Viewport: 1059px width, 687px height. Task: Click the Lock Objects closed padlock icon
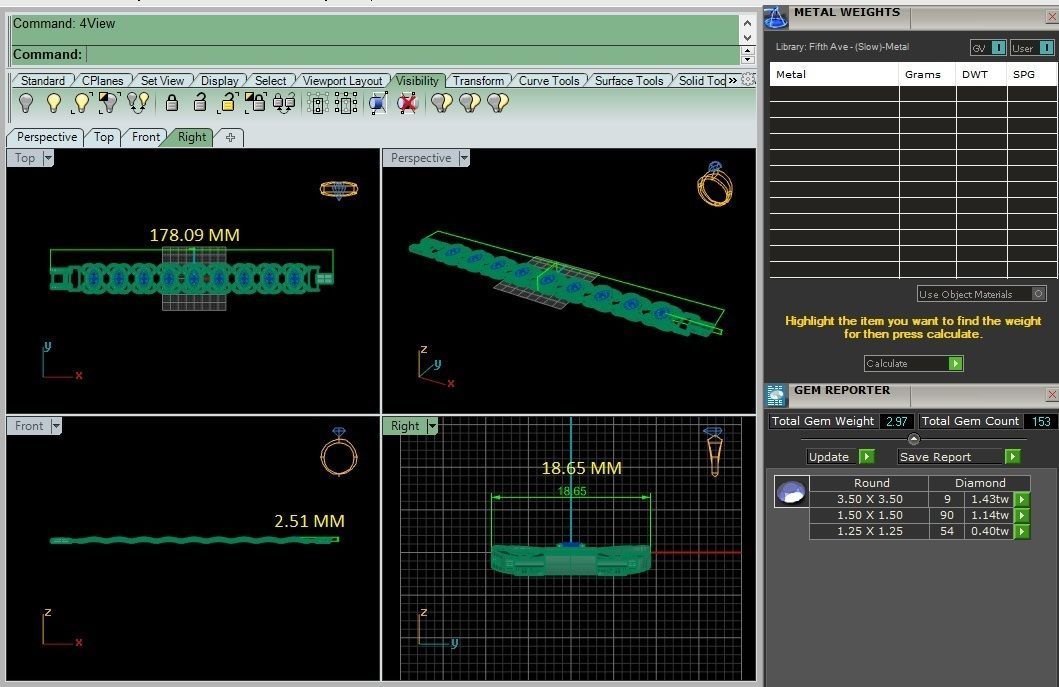click(172, 103)
